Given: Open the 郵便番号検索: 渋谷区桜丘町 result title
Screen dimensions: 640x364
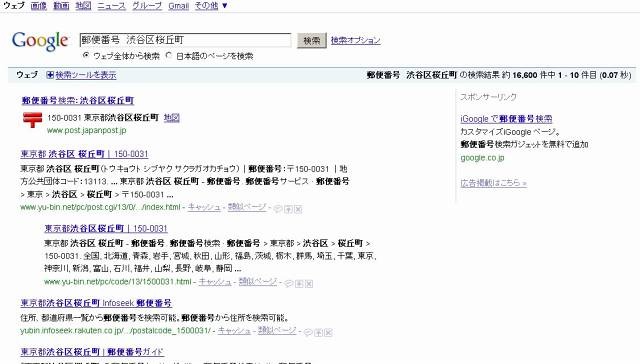Looking at the screenshot, I should pos(78,100).
